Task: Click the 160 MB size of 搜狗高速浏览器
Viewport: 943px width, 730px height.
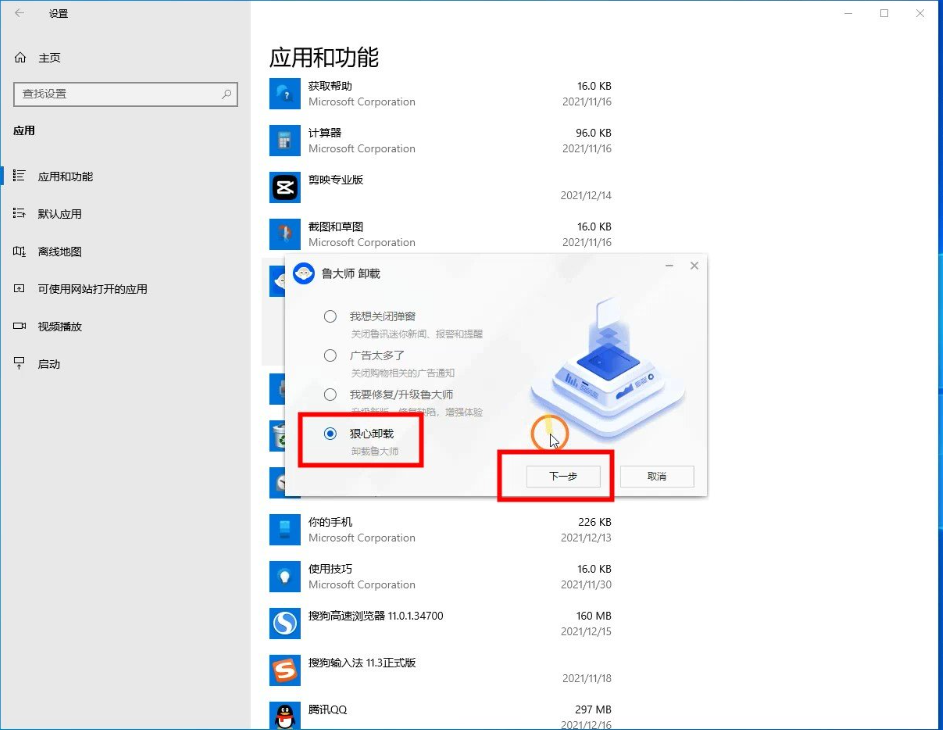Action: [594, 616]
